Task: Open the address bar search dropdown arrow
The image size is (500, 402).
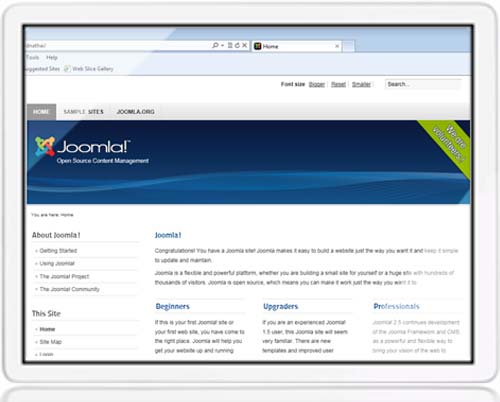Action: (x=222, y=45)
